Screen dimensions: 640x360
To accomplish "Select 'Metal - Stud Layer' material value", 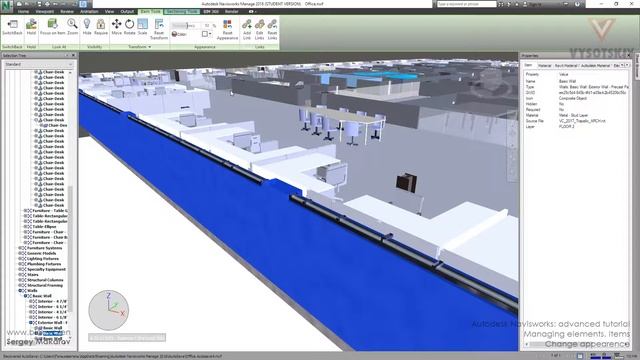I will coord(573,116).
